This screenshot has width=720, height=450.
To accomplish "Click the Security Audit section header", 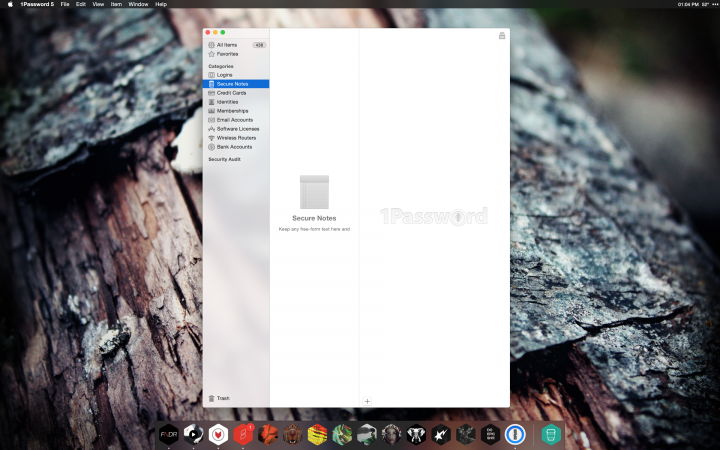I will [x=224, y=159].
